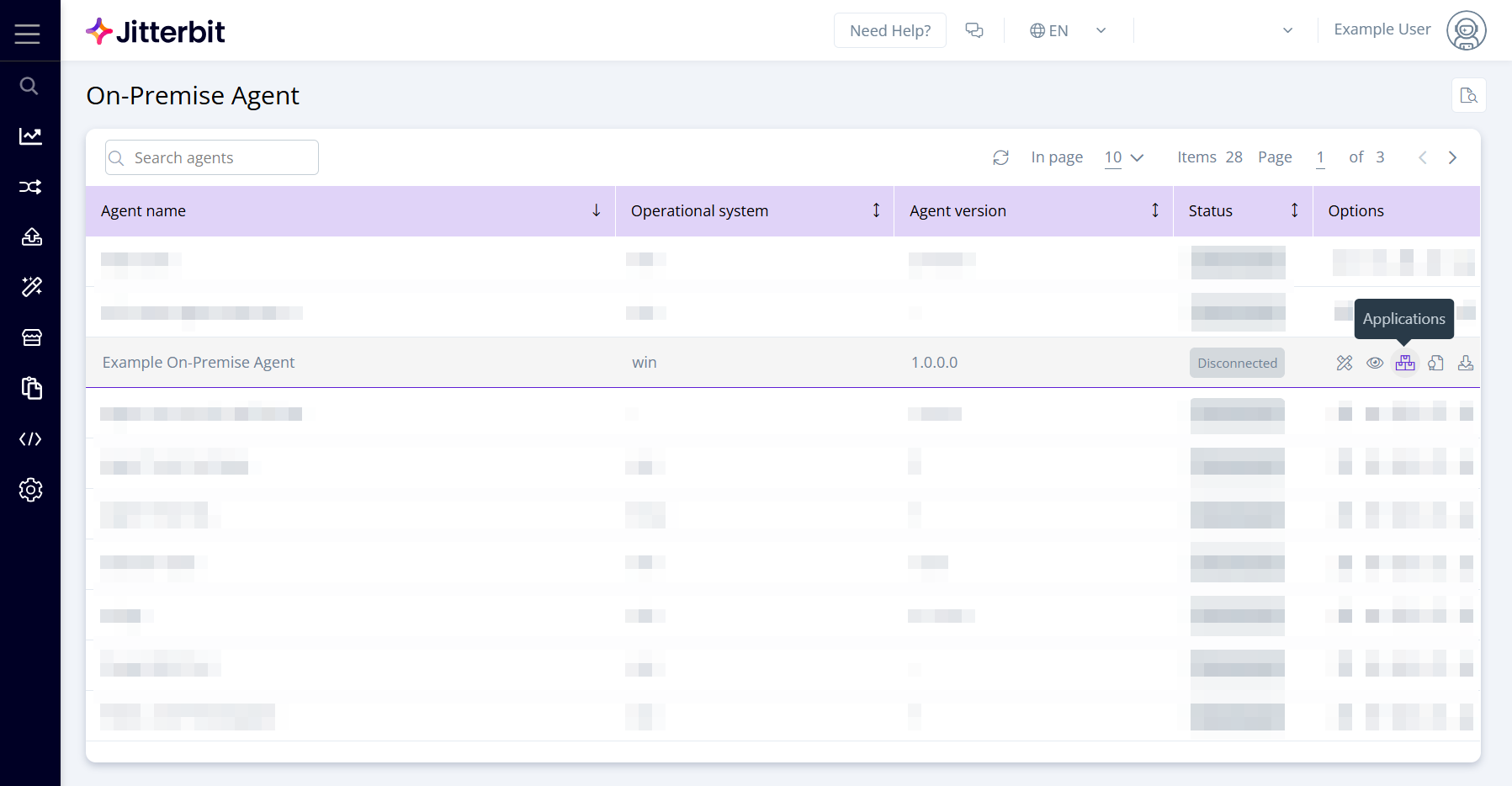
Task: Toggle sort on the Agent name column
Action: [597, 210]
